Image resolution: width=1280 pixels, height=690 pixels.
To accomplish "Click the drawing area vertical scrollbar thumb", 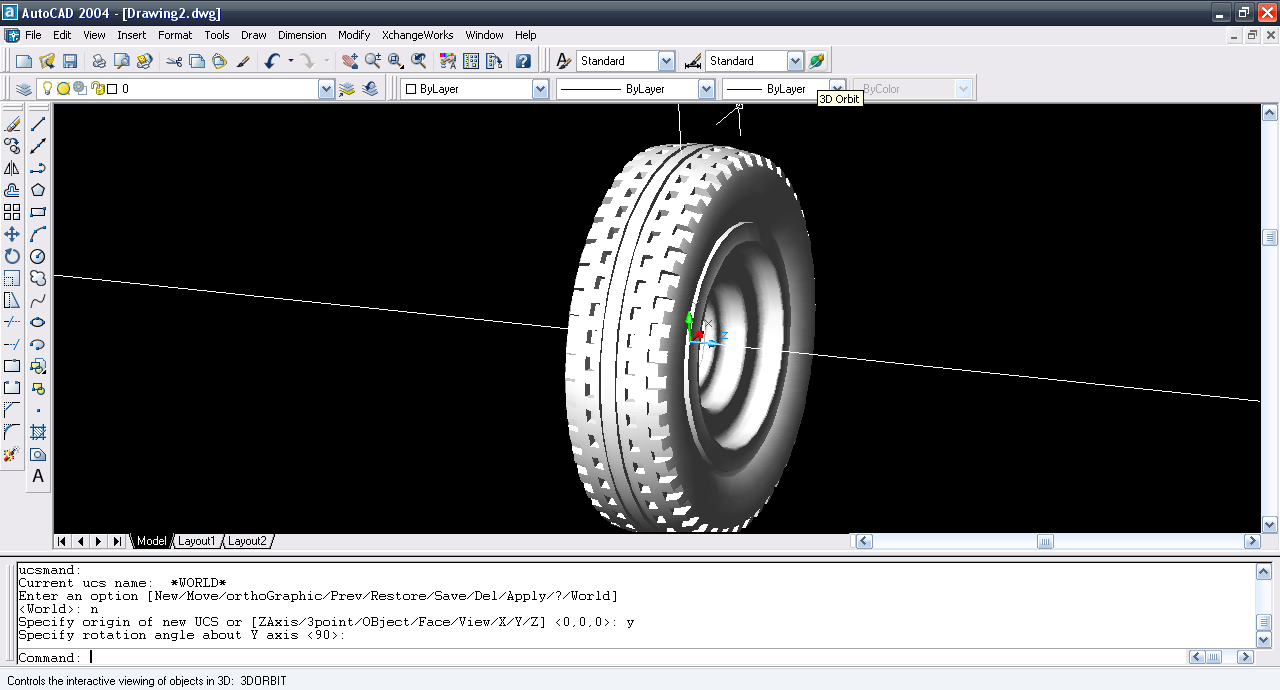I will pyautogui.click(x=1270, y=237).
